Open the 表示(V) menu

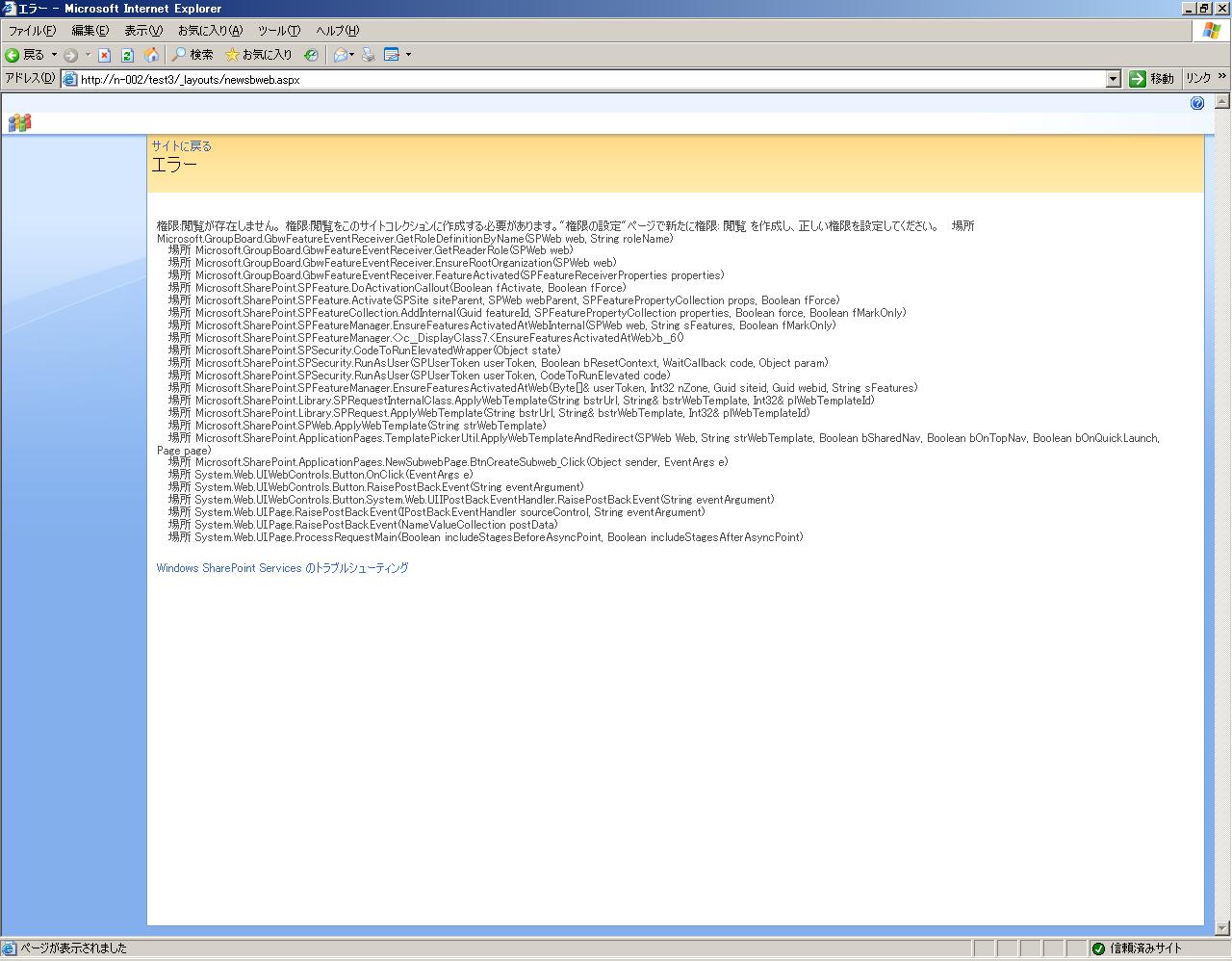[x=143, y=31]
